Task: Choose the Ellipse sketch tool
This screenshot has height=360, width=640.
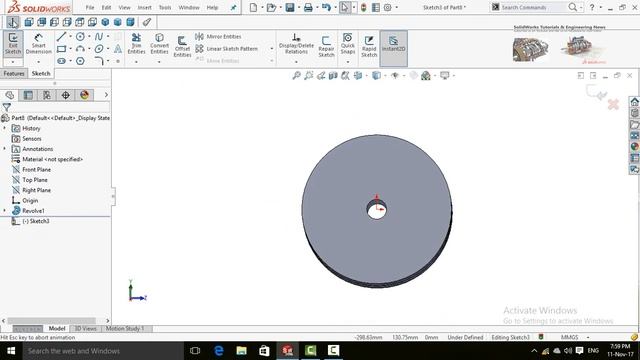Action: click(x=99, y=49)
